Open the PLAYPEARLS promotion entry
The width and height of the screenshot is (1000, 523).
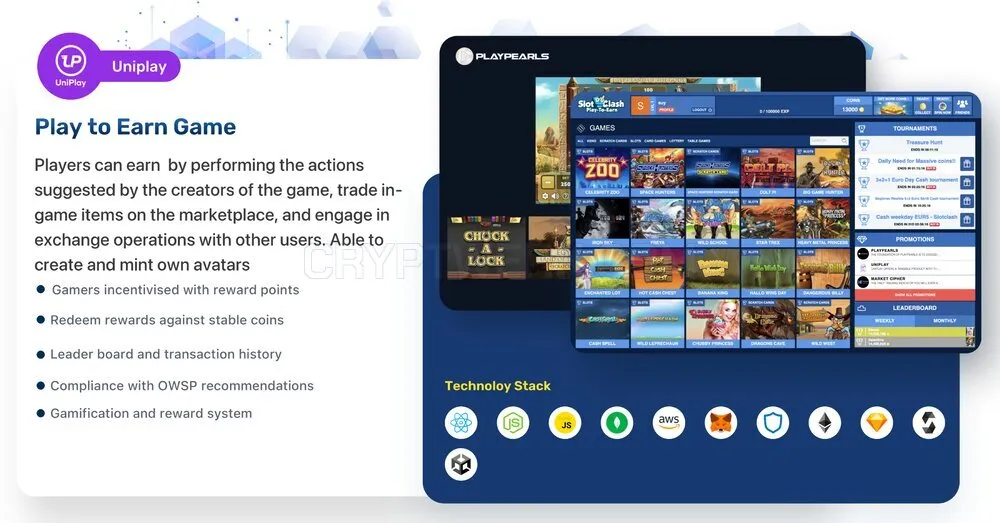915,253
